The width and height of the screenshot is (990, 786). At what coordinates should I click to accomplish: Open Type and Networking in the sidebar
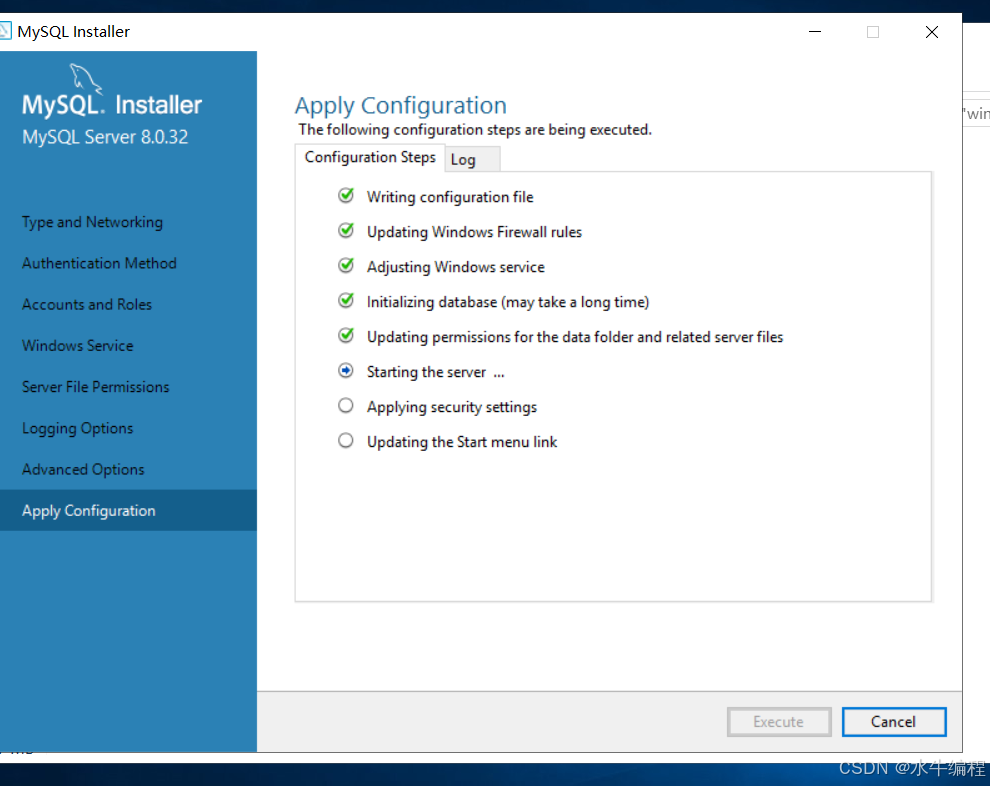[92, 222]
